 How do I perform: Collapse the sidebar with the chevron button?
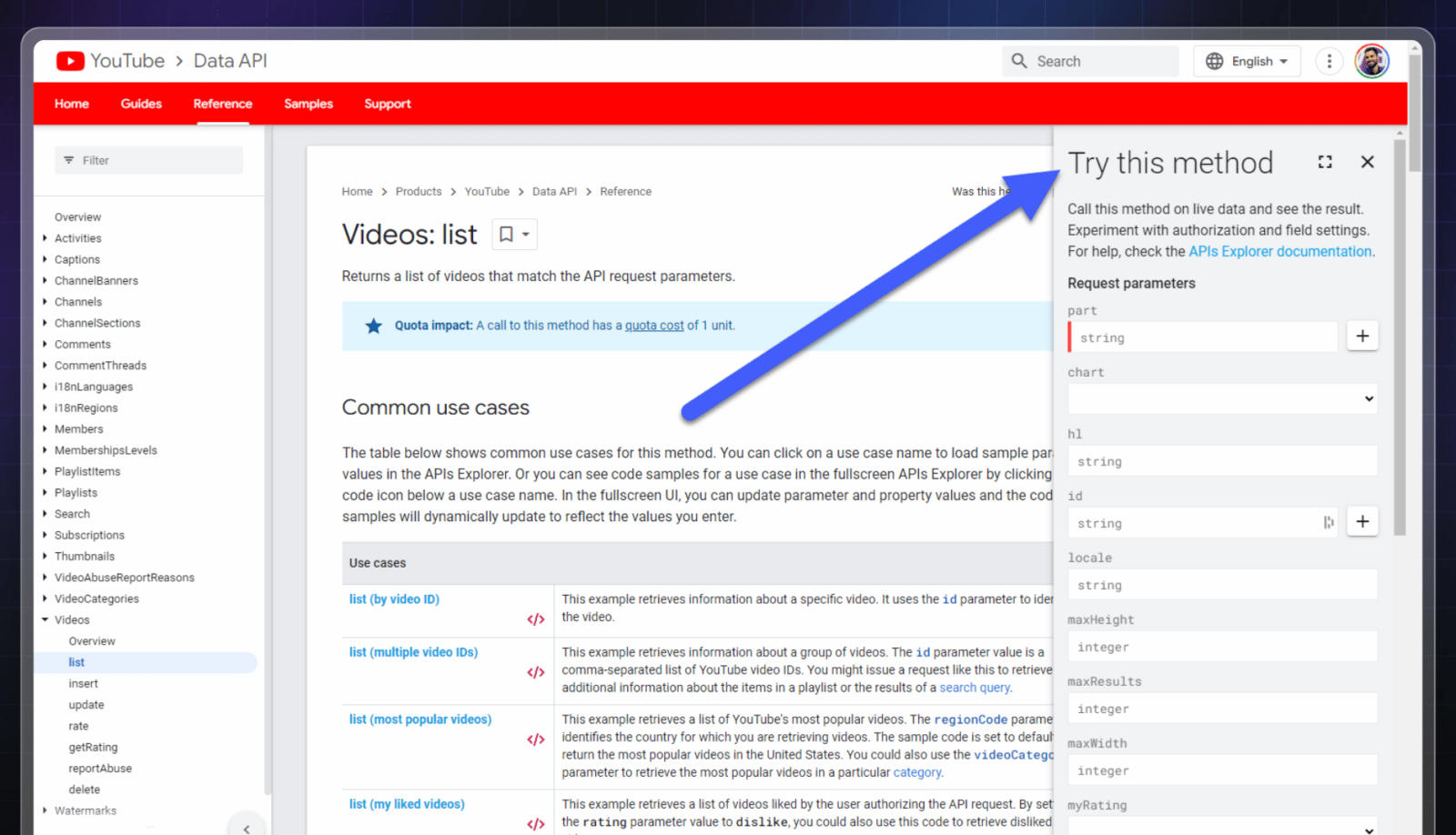(246, 828)
